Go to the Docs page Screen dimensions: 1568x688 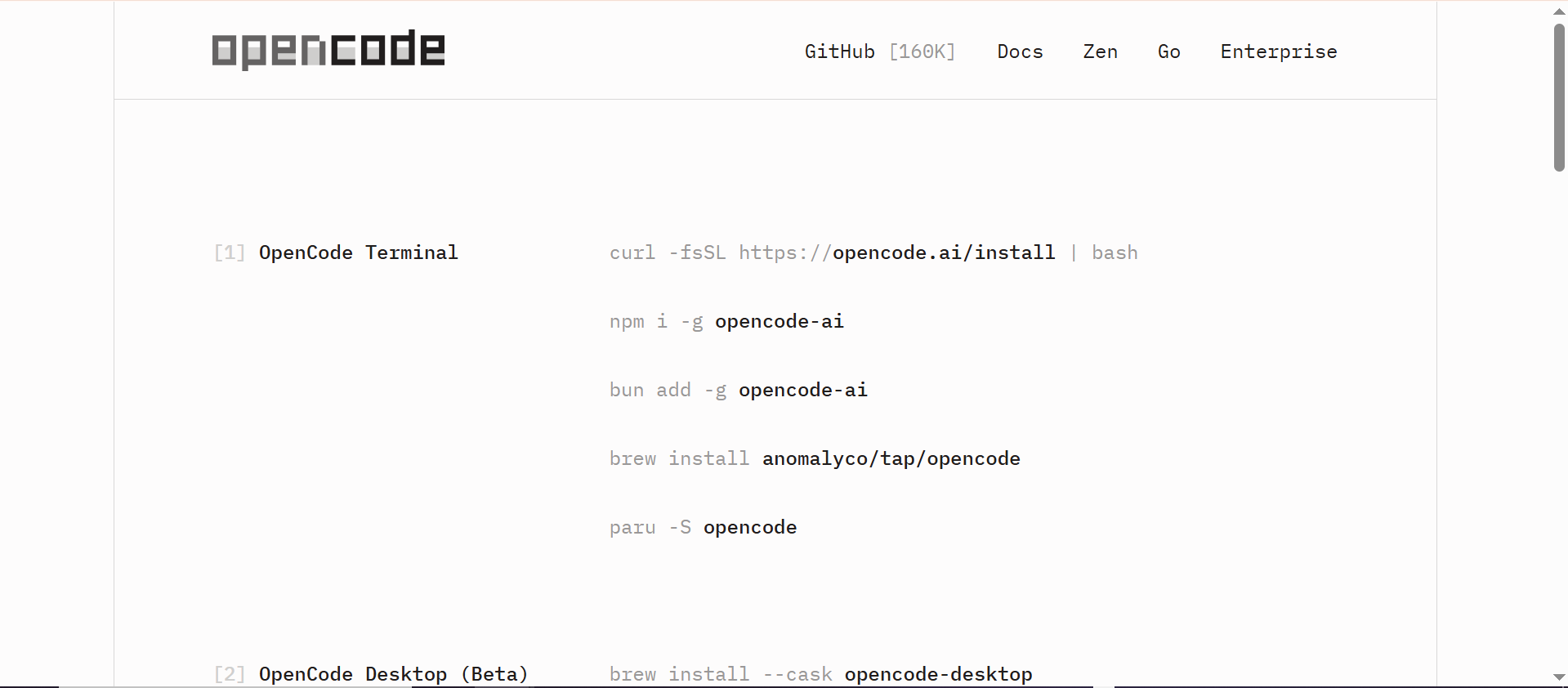1020,51
